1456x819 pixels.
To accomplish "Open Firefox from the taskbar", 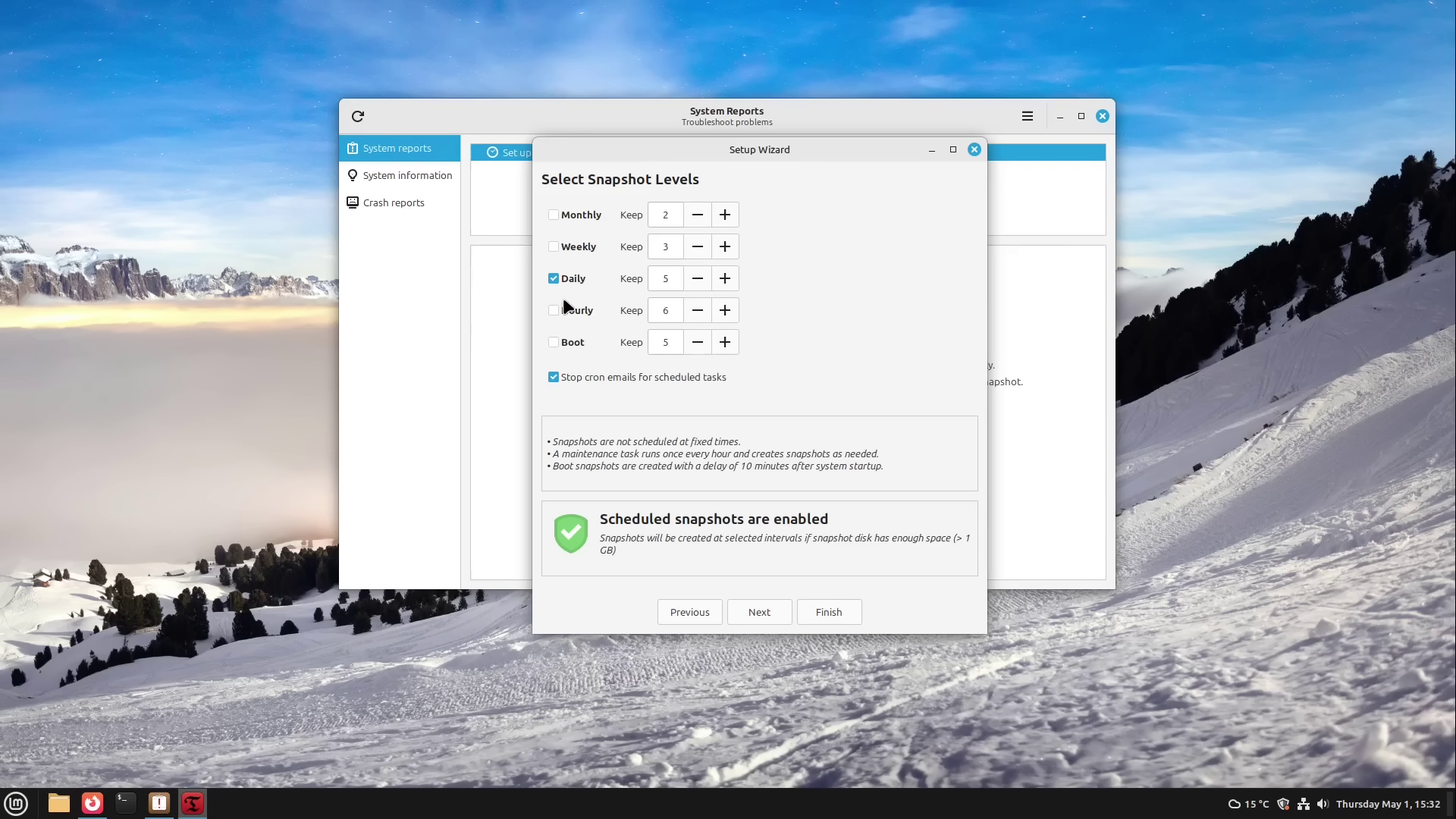I will (92, 803).
